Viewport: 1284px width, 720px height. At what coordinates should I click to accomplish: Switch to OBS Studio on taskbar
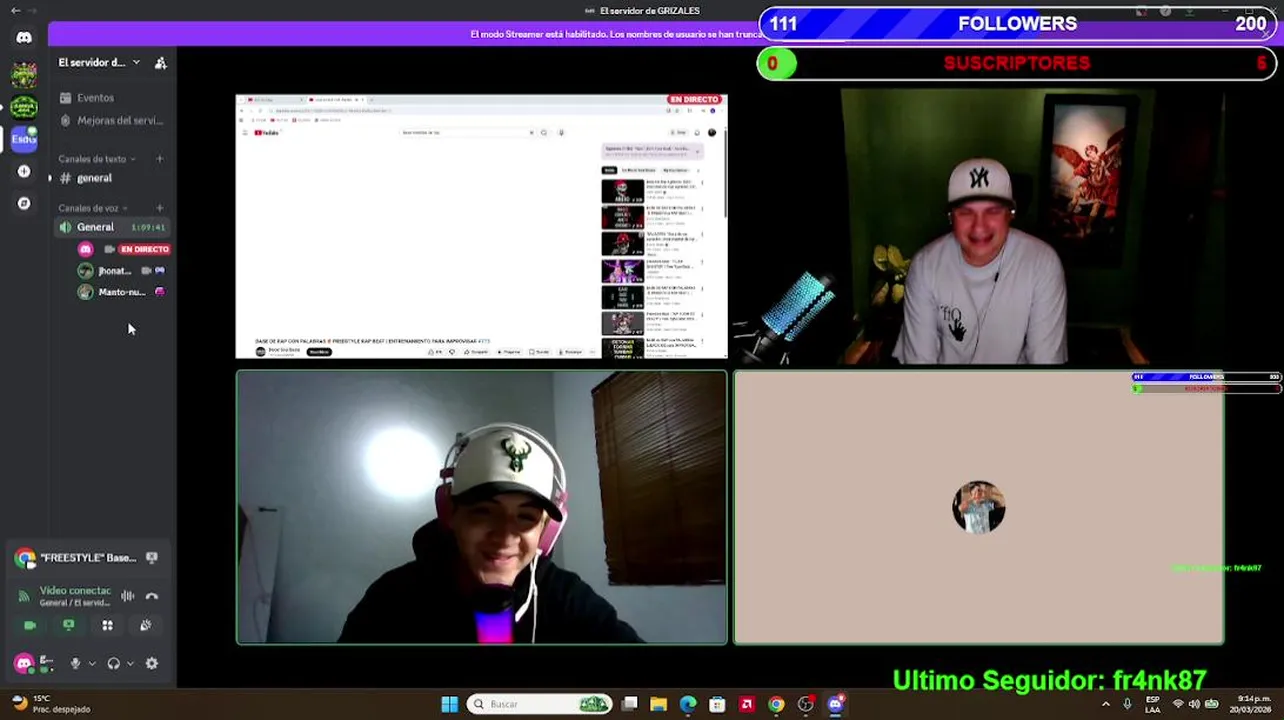pyautogui.click(x=806, y=704)
